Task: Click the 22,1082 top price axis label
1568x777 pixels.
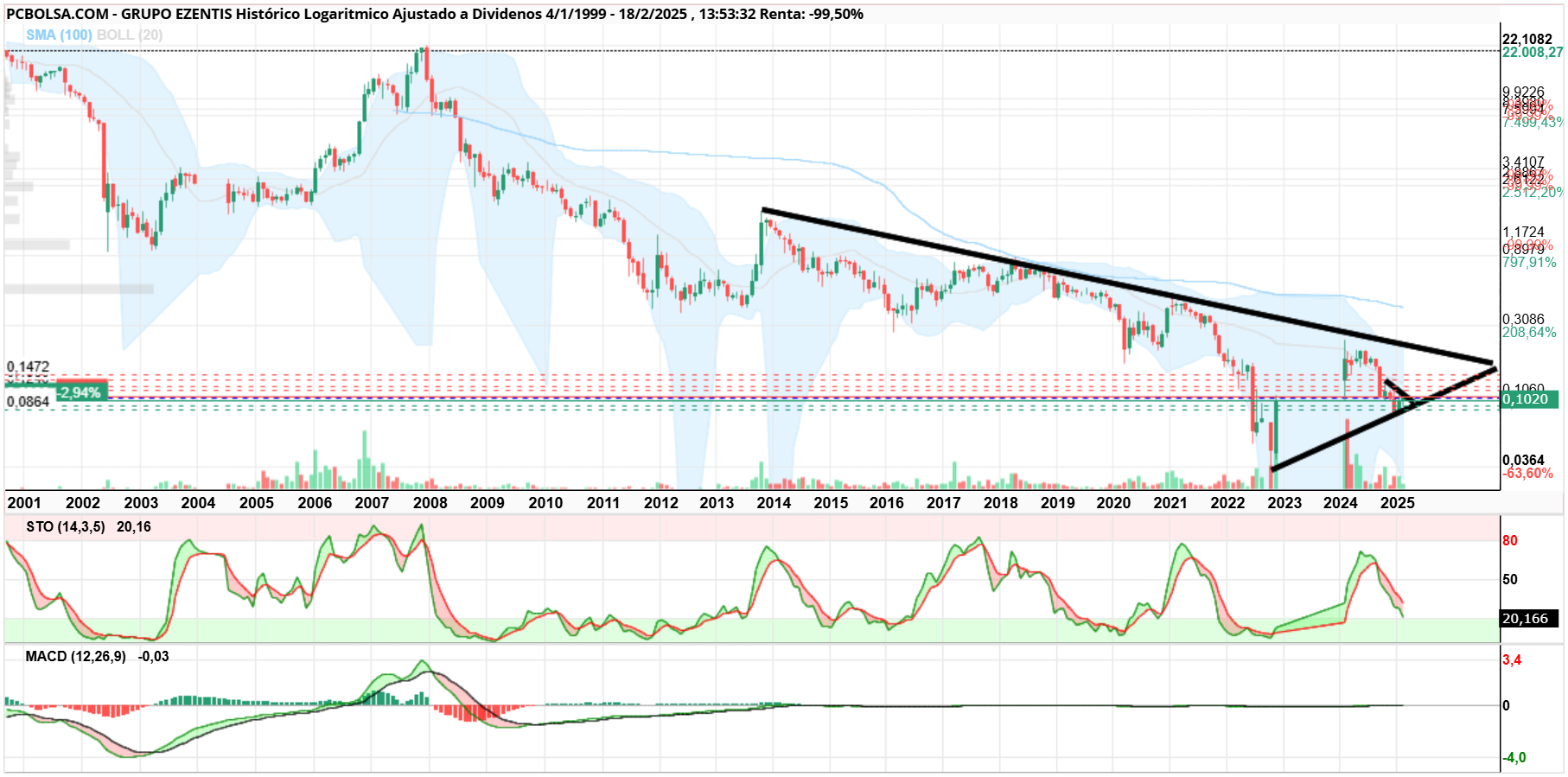Action: [1527, 39]
